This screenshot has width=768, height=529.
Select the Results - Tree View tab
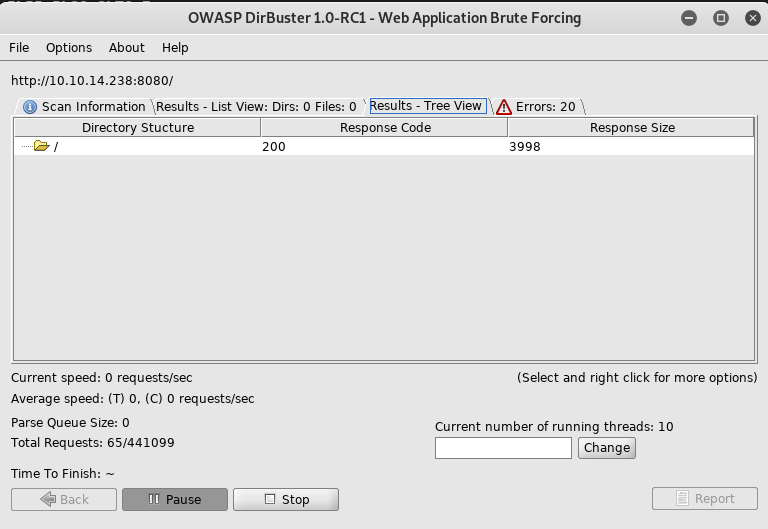pyautogui.click(x=426, y=106)
